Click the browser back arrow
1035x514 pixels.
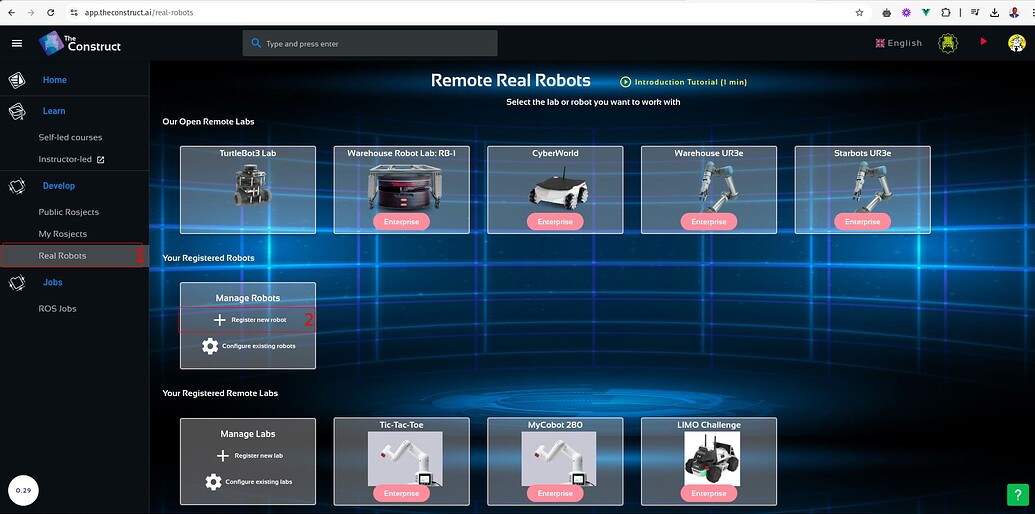pyautogui.click(x=11, y=13)
